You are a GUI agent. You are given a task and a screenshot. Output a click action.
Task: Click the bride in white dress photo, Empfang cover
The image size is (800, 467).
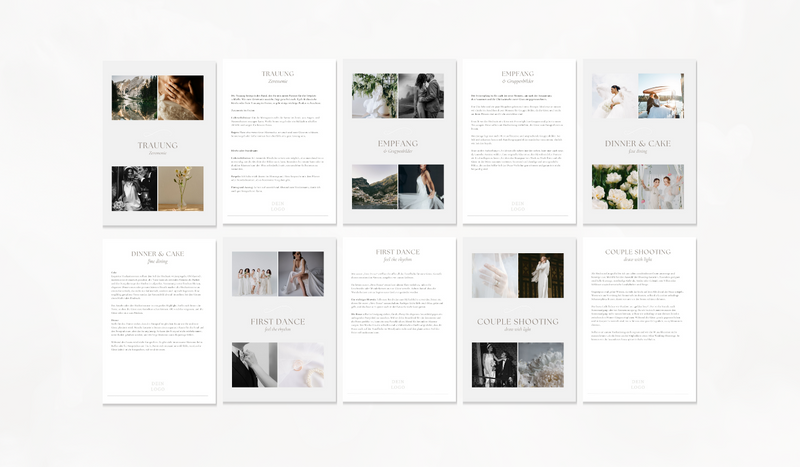click(x=421, y=187)
